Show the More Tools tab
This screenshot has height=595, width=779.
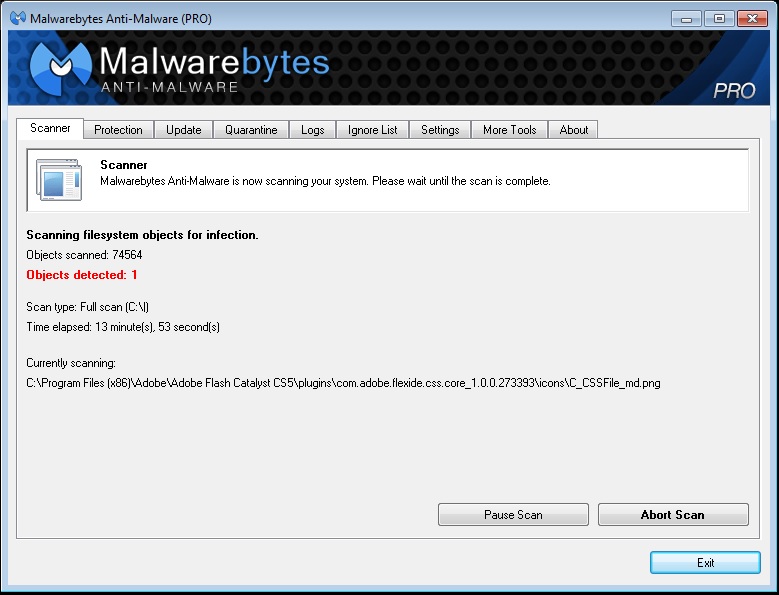click(509, 130)
